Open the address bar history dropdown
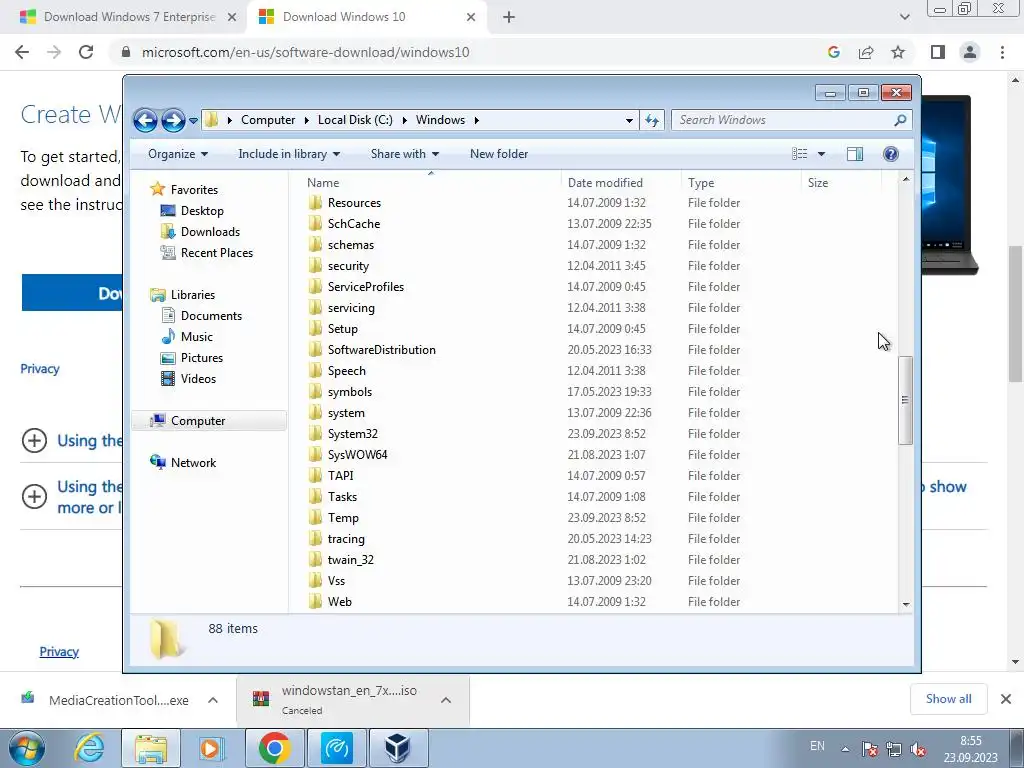The width and height of the screenshot is (1024, 768). coord(629,120)
